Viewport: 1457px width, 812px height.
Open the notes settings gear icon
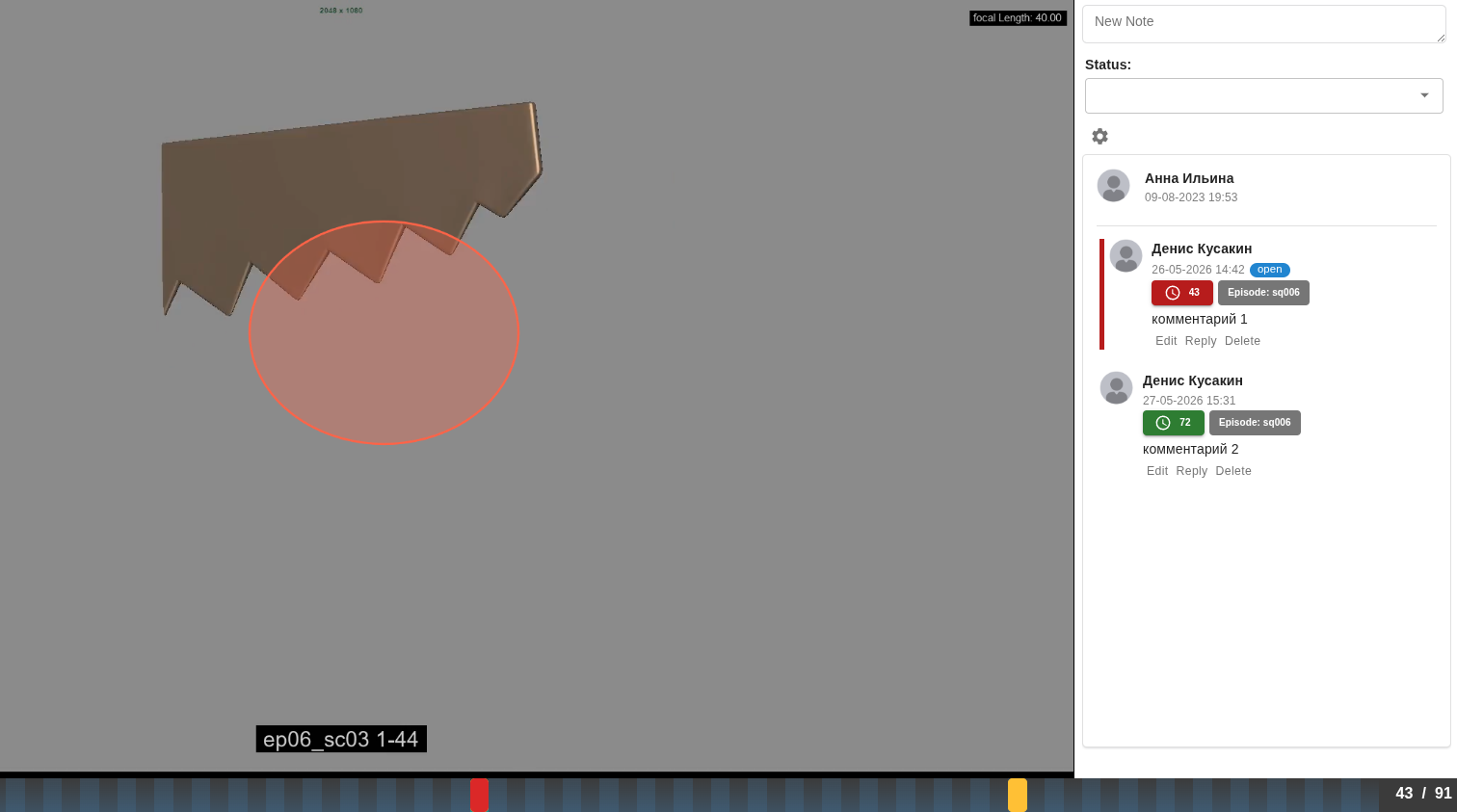(1099, 136)
